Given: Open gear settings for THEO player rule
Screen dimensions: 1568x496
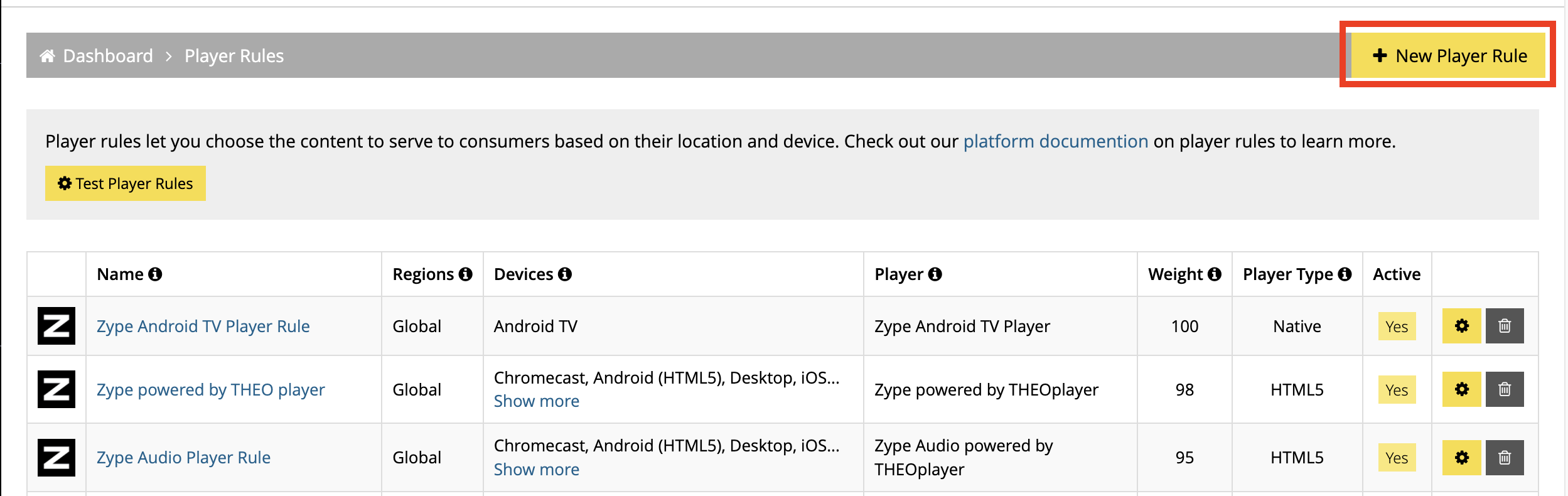Looking at the screenshot, I should [1461, 389].
